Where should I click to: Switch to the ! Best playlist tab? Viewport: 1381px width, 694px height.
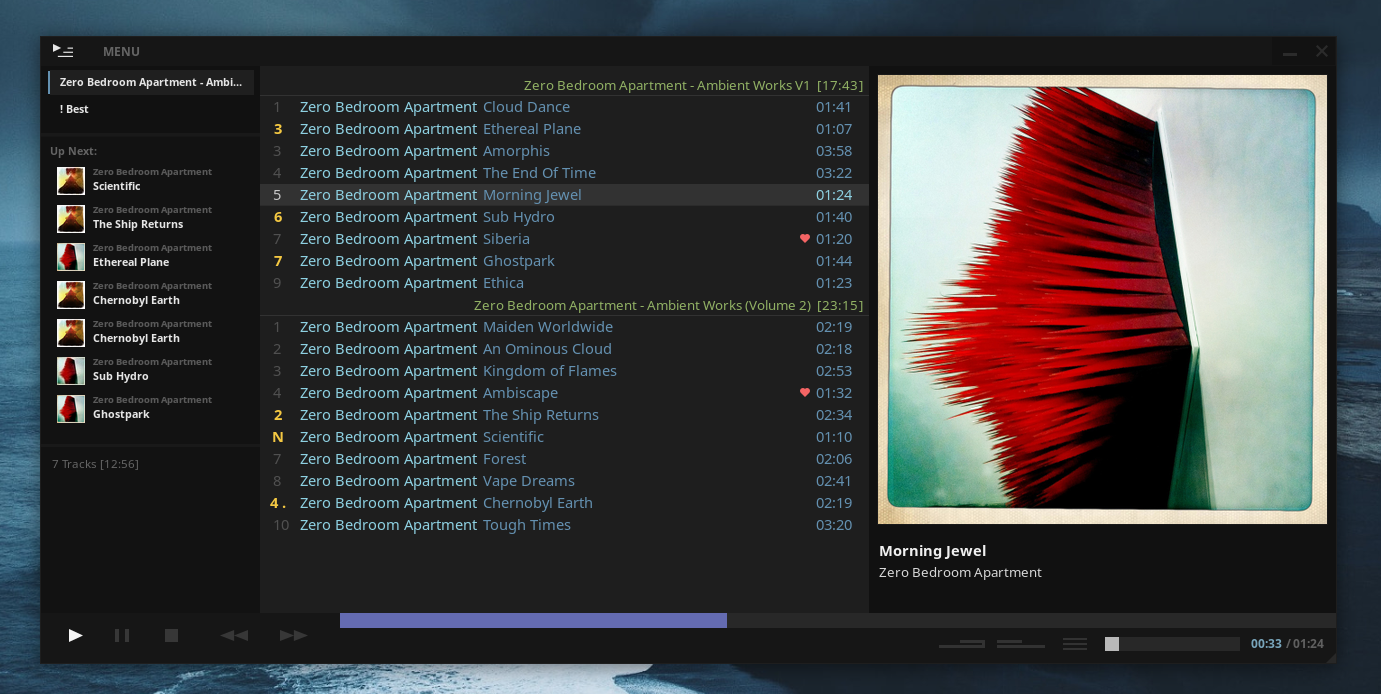(x=151, y=109)
